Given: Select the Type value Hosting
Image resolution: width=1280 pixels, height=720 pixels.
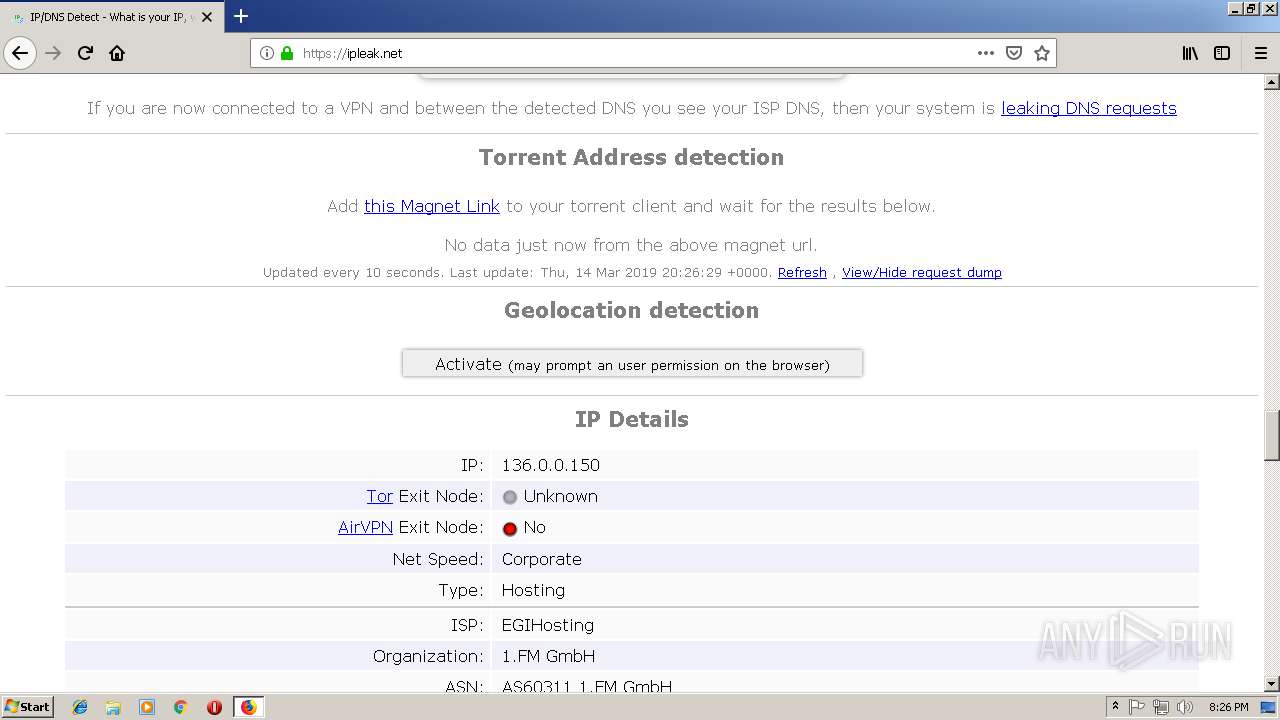Looking at the screenshot, I should 533,590.
